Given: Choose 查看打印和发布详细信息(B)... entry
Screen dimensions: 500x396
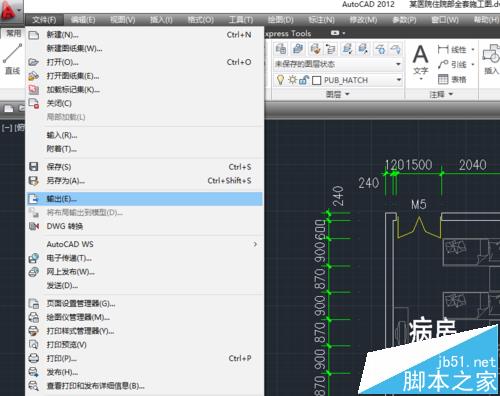Looking at the screenshot, I should coord(144,386).
